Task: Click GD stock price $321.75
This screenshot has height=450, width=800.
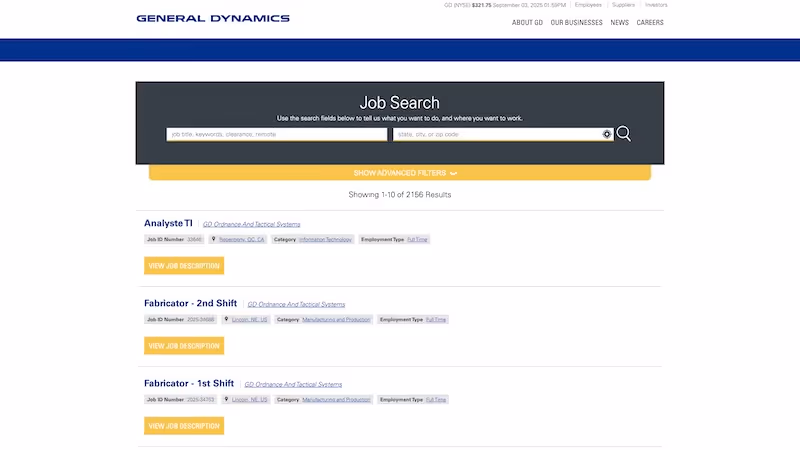Action: coord(481,5)
